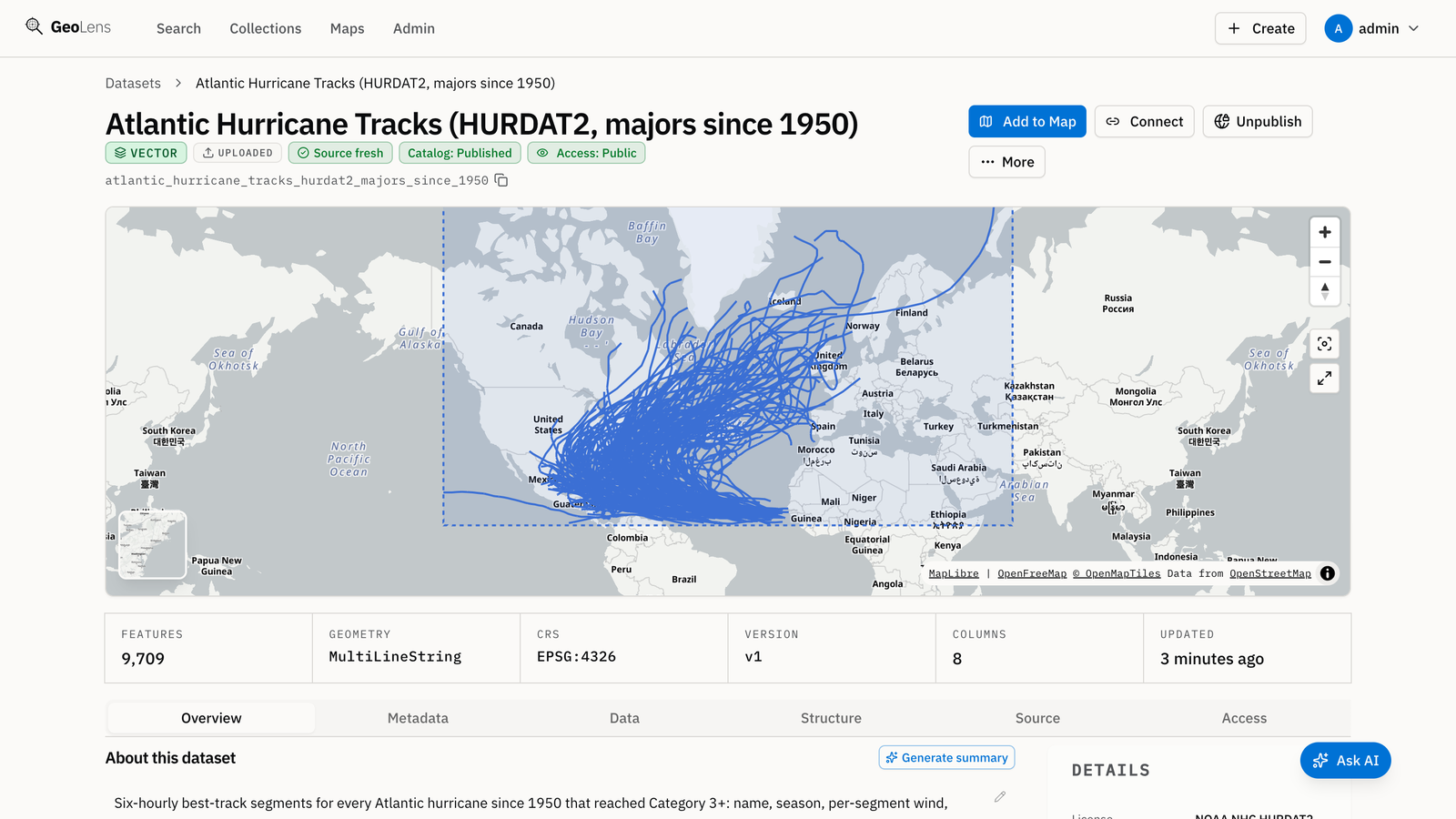Unpublish this dataset
1456x819 pixels.
point(1258,122)
